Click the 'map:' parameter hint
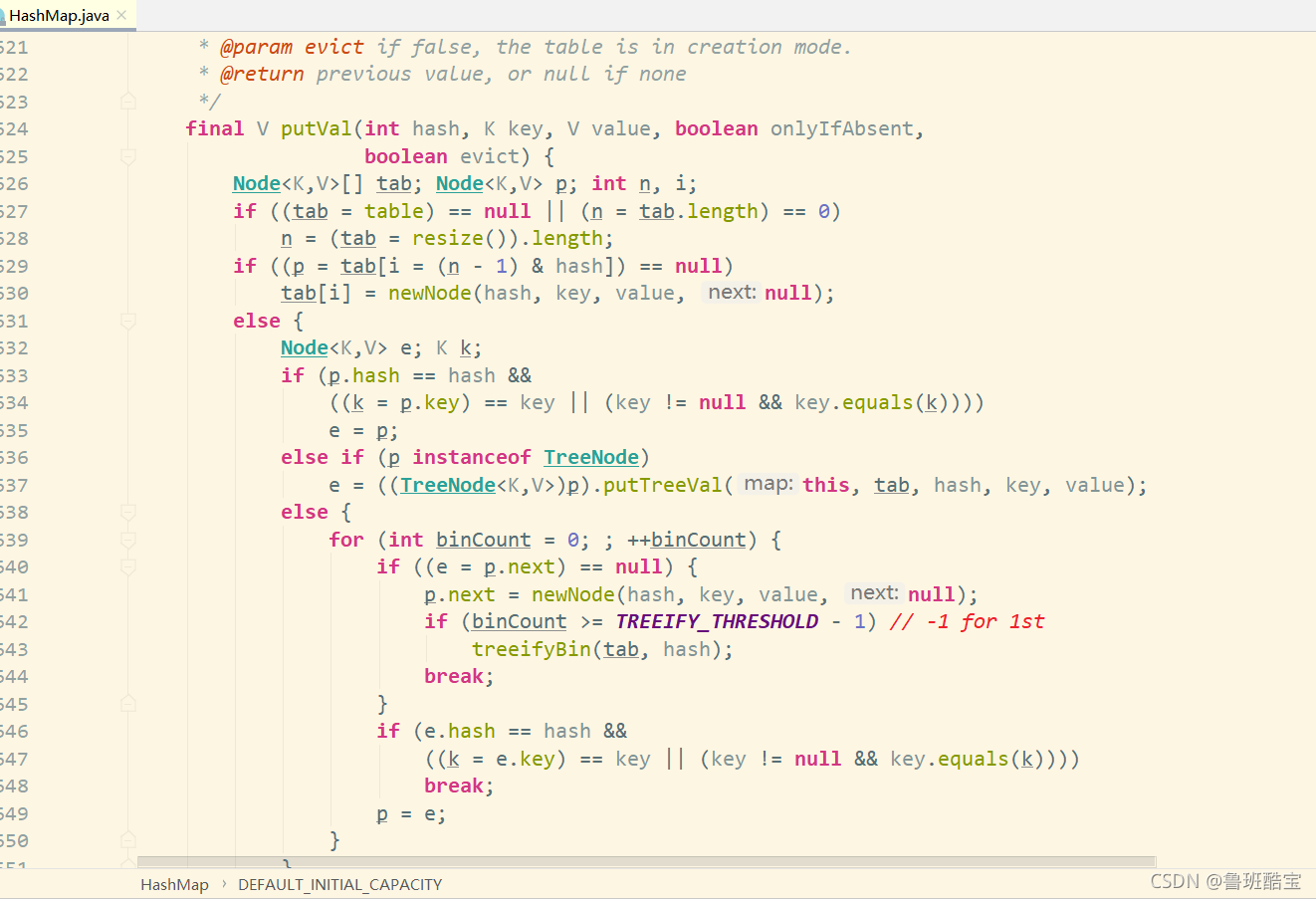Viewport: 1316px width, 899px height. [x=768, y=485]
